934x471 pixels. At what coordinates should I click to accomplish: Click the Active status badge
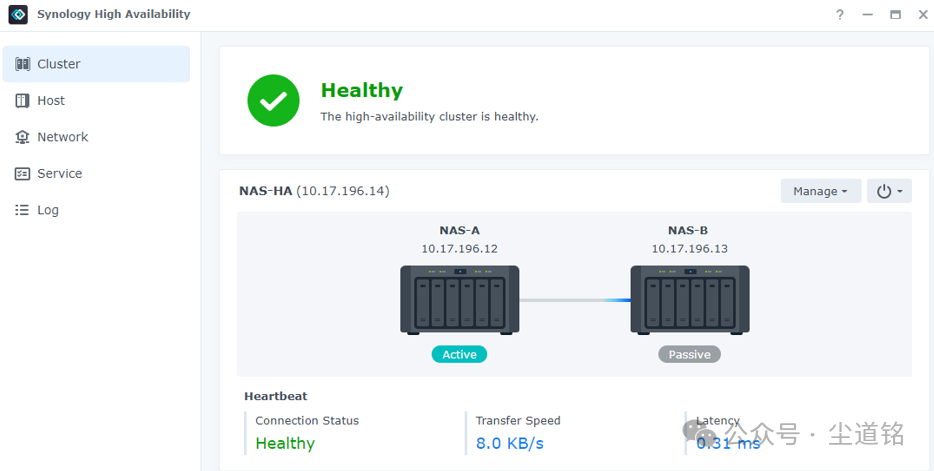459,354
